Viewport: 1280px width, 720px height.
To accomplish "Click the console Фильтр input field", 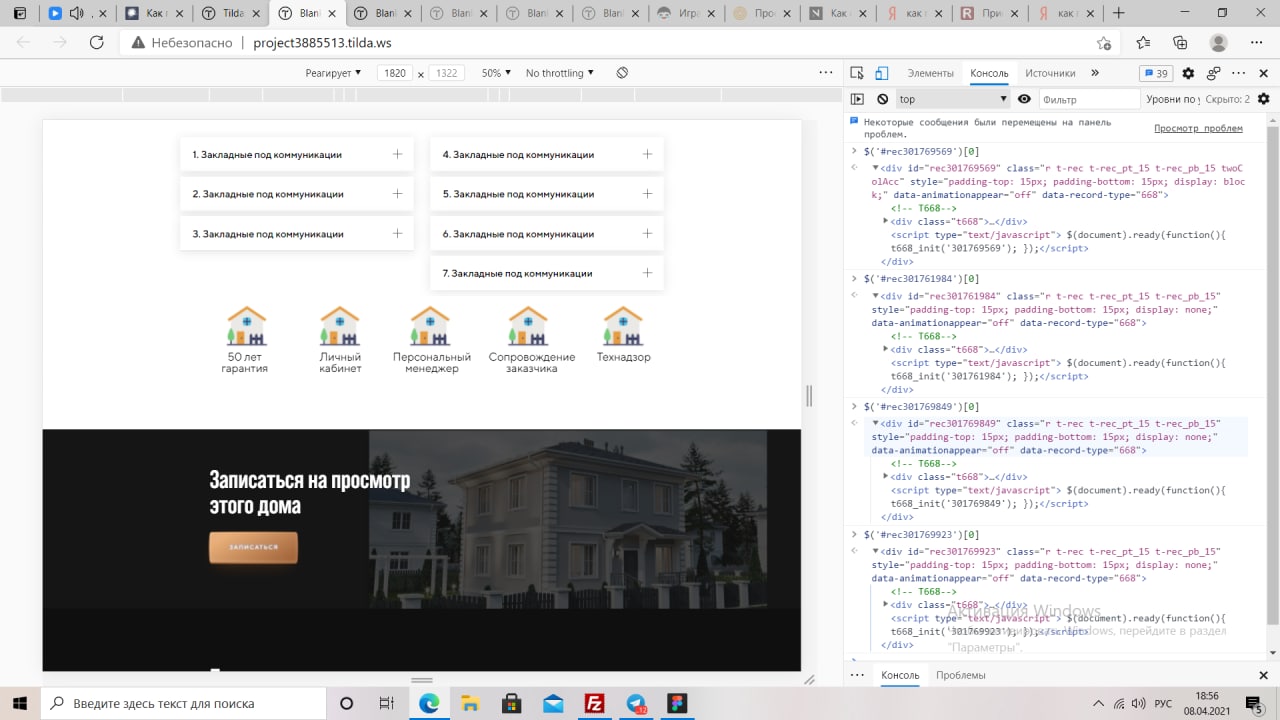I will [1088, 99].
